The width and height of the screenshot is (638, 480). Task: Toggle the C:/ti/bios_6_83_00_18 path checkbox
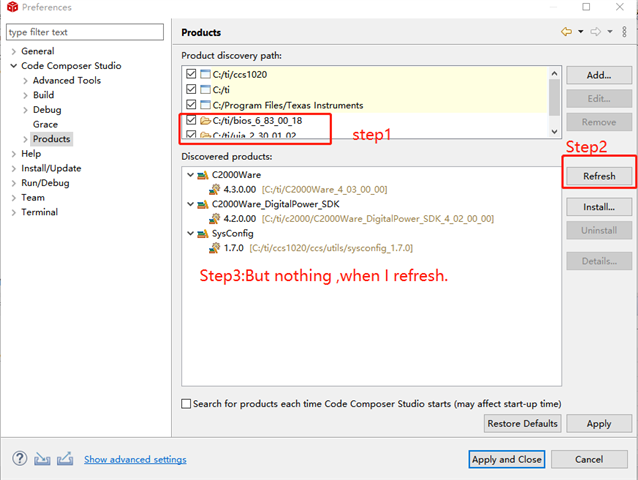pyautogui.click(x=191, y=121)
